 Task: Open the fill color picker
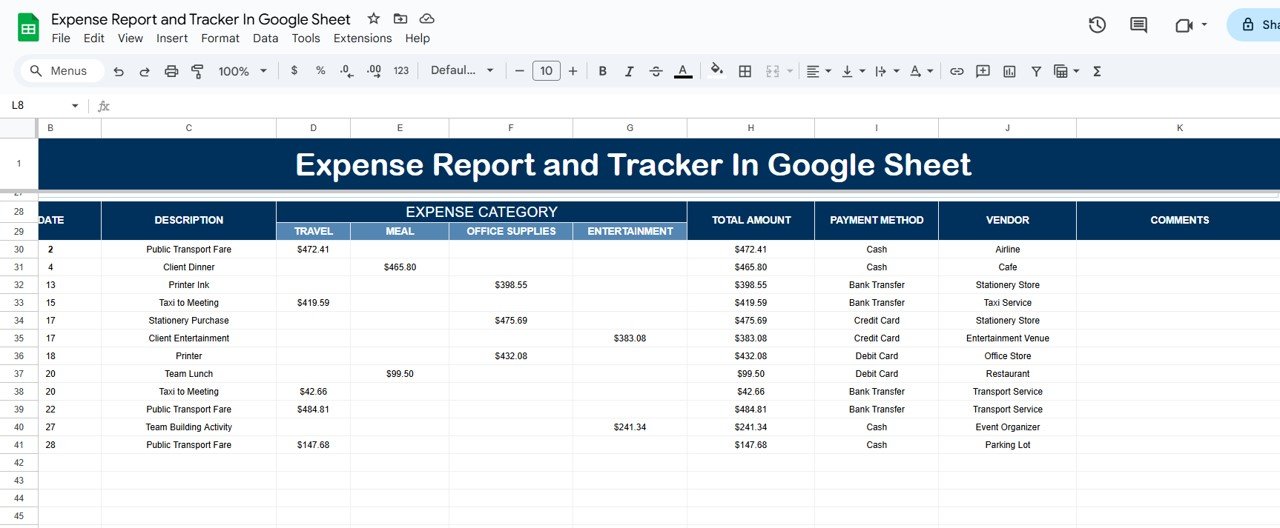coord(717,71)
